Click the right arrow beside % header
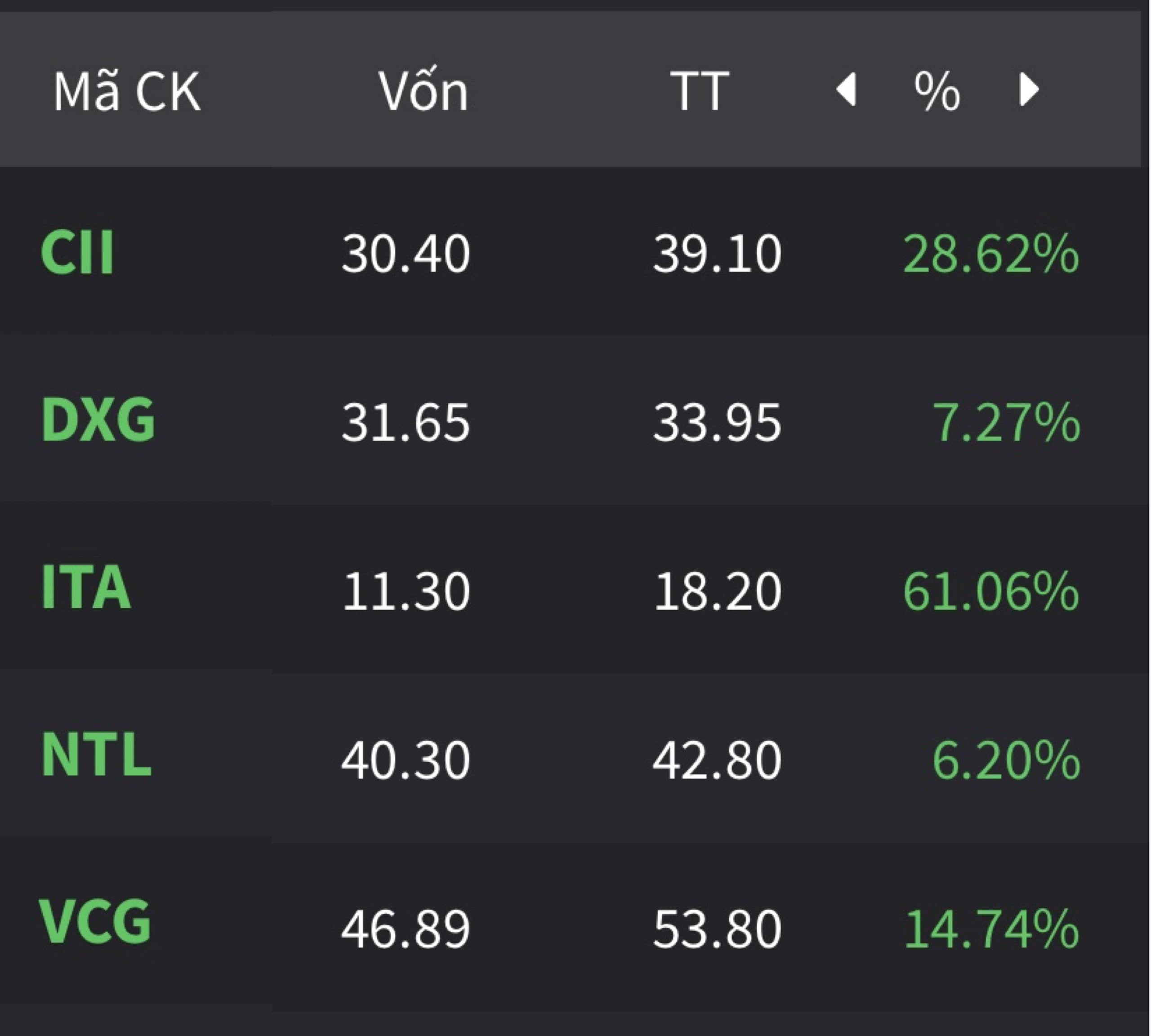This screenshot has height=1036, width=1151. pyautogui.click(x=1029, y=90)
